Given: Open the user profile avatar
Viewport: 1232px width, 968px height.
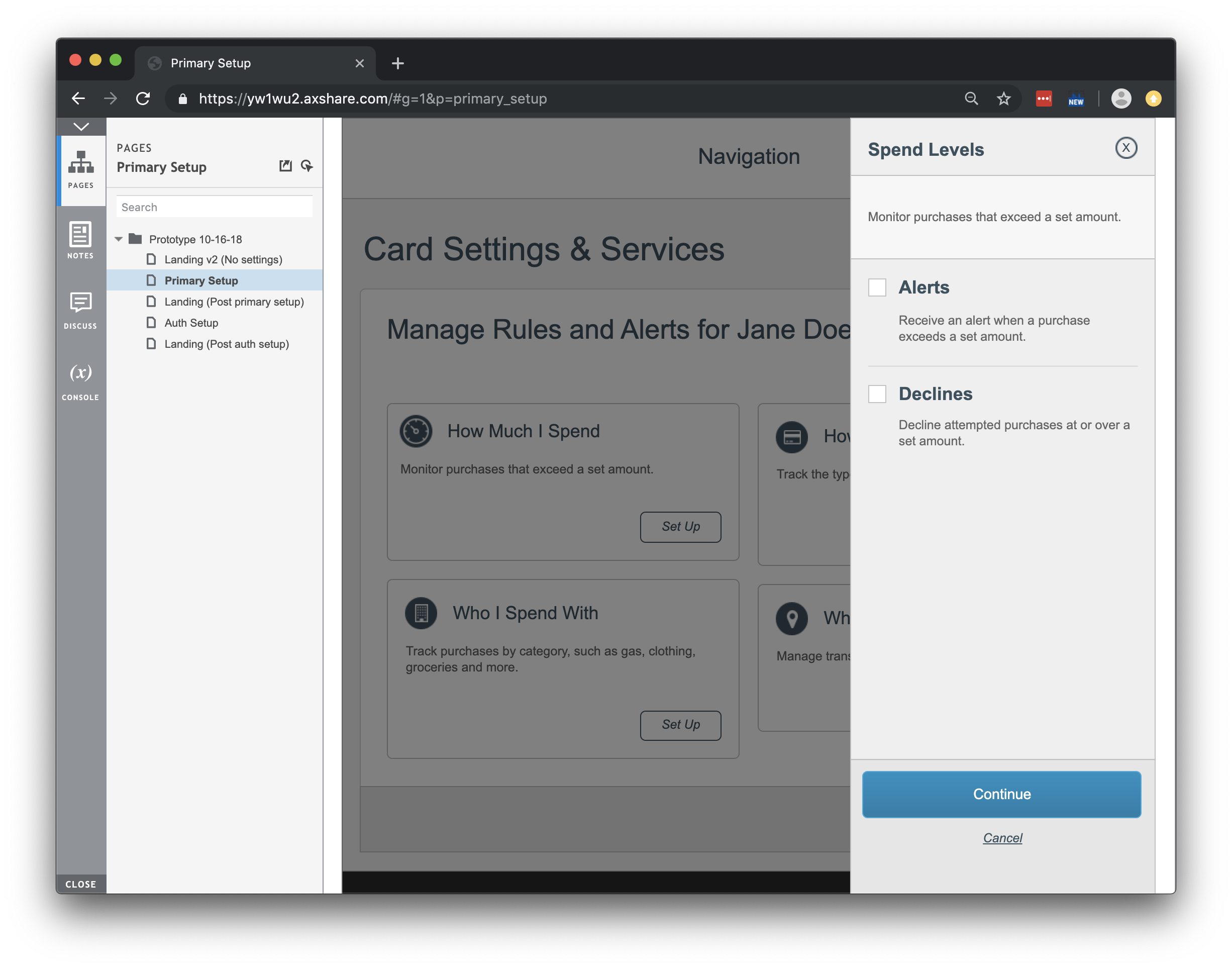Looking at the screenshot, I should [x=1121, y=99].
